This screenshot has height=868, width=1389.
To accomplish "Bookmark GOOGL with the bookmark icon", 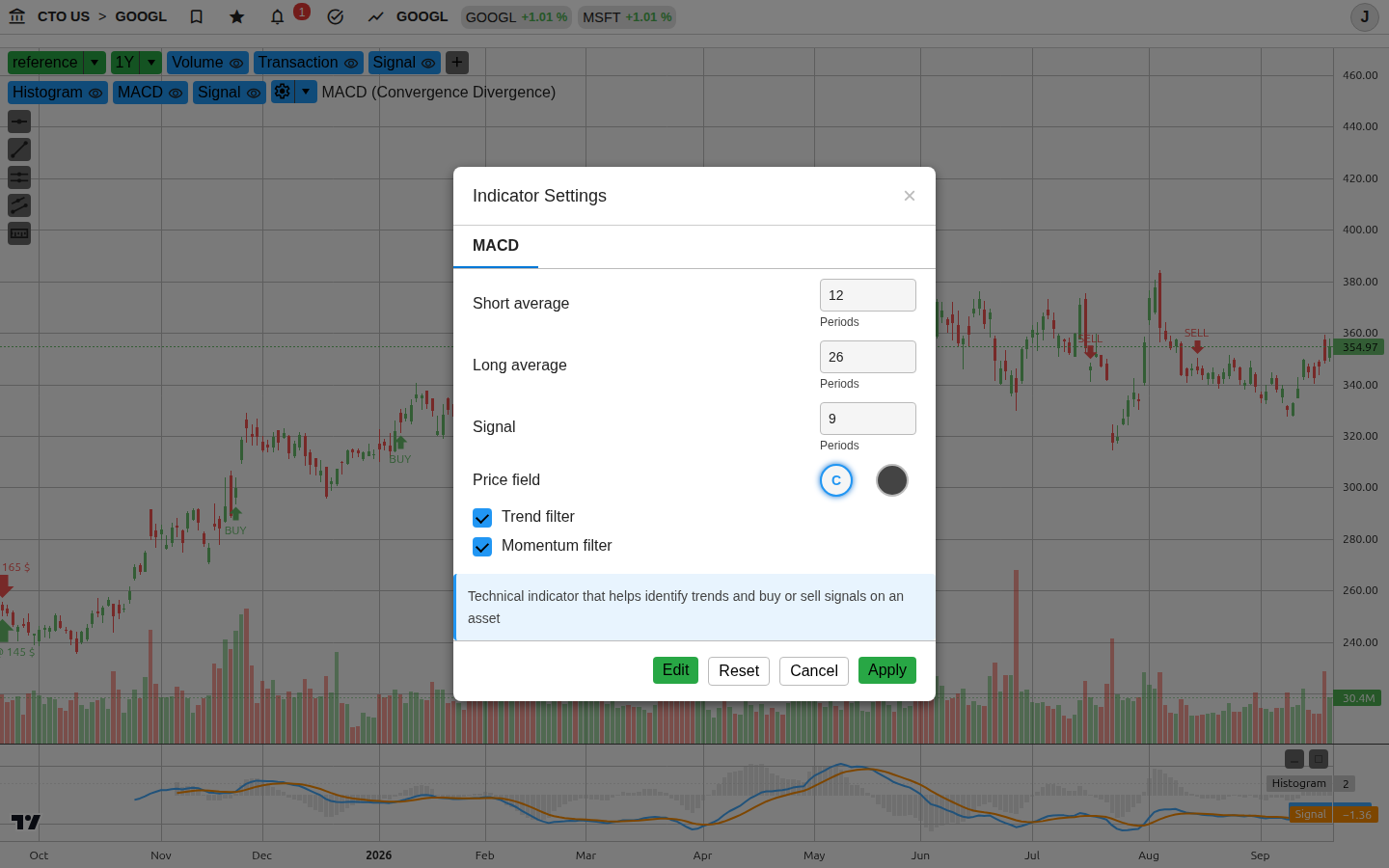I will tap(197, 16).
